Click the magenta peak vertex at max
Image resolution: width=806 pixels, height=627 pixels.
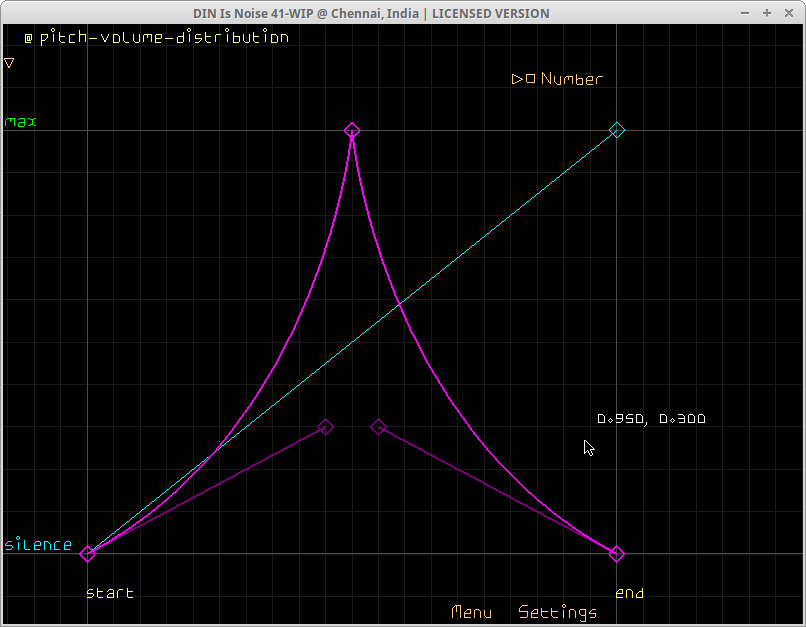(352, 130)
